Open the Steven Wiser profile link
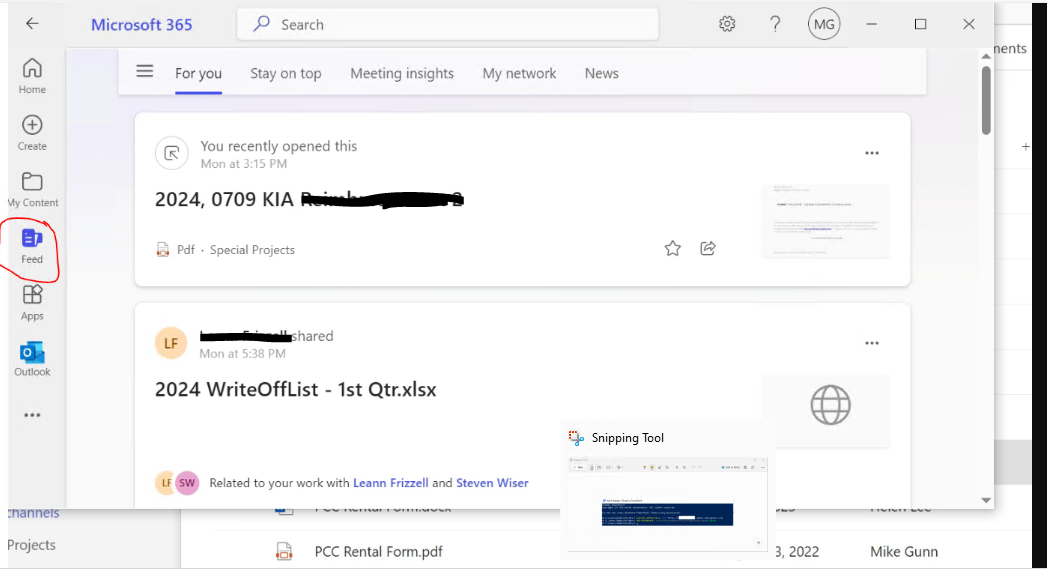The image size is (1047, 569). point(492,483)
